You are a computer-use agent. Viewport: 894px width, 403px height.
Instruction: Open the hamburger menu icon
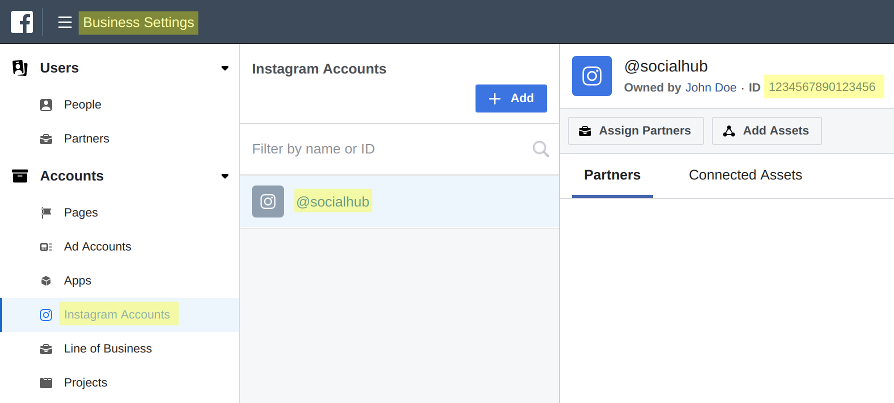tap(65, 22)
